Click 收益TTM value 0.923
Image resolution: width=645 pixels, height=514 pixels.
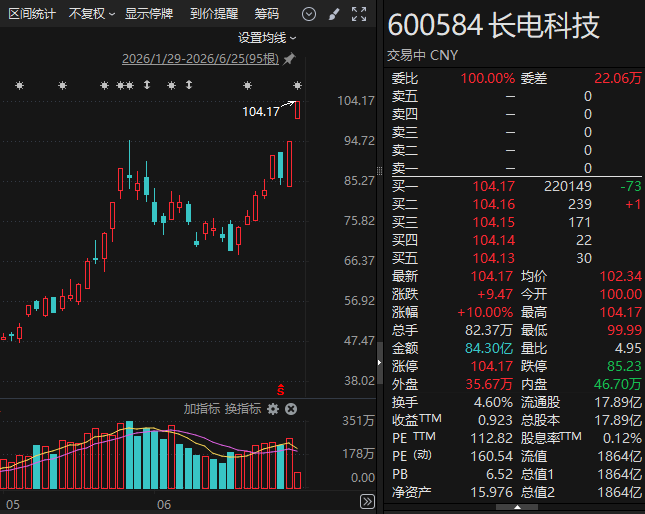tap(495, 420)
